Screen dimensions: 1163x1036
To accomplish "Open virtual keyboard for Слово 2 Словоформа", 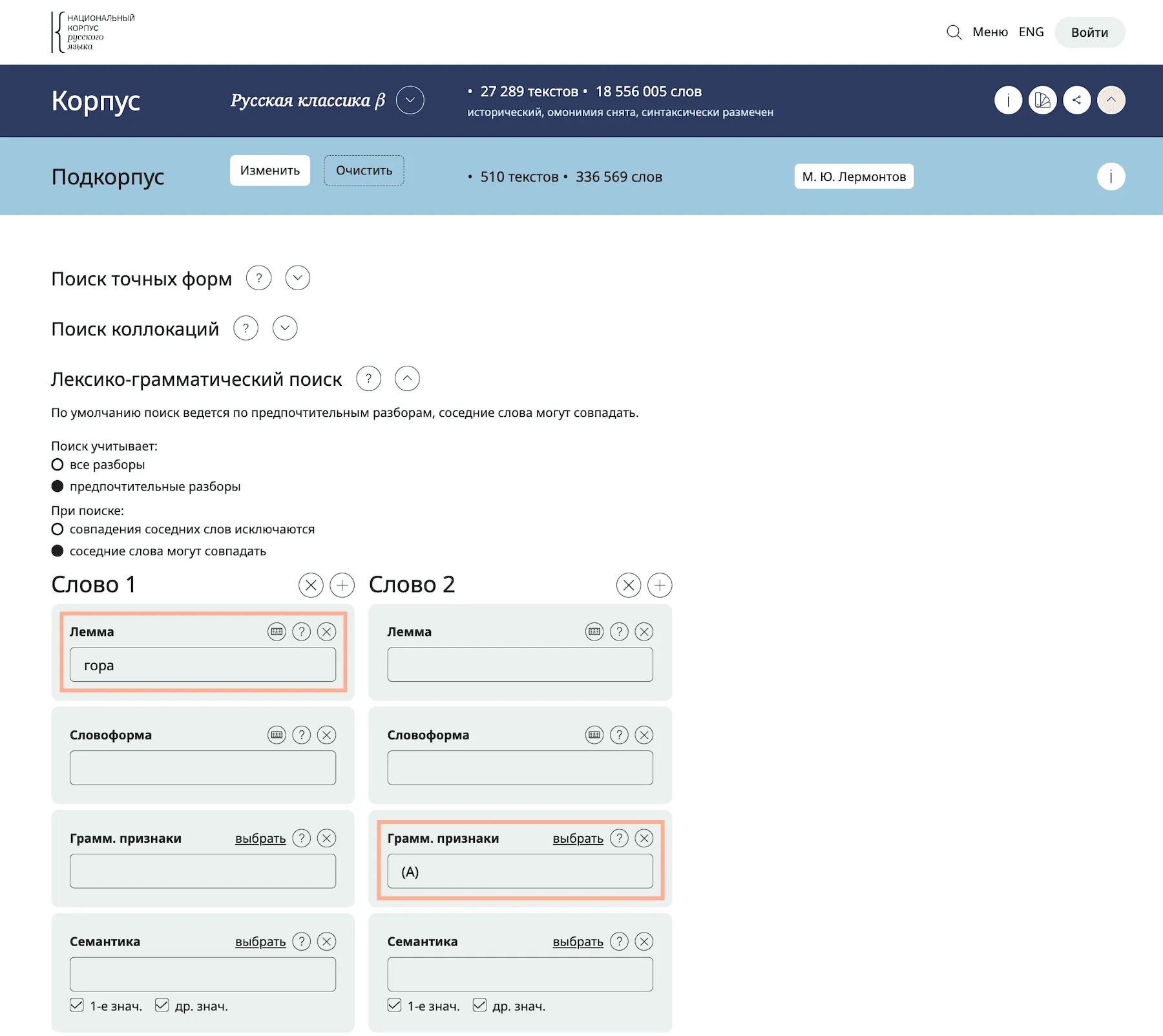I will [594, 735].
